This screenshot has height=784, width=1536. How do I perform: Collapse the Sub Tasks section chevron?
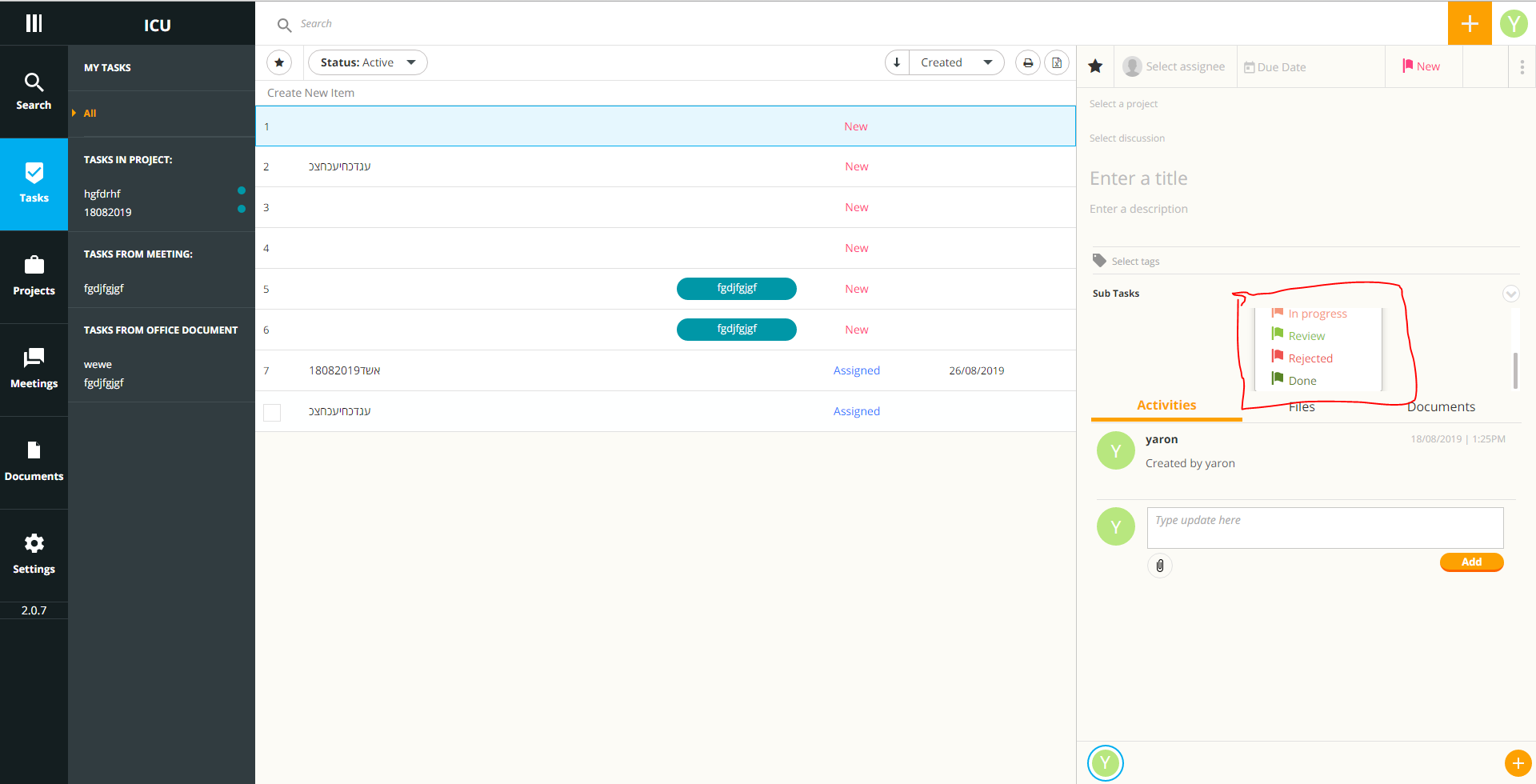click(1510, 294)
